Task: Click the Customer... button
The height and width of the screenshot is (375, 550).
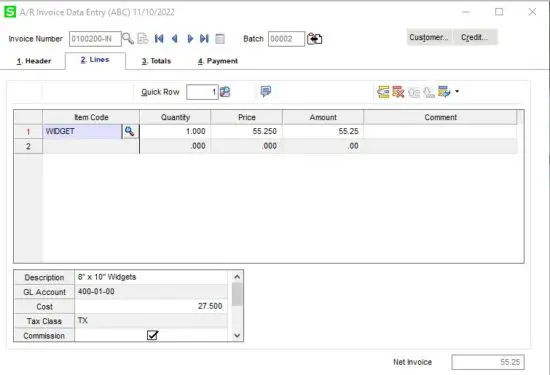Action: (429, 37)
